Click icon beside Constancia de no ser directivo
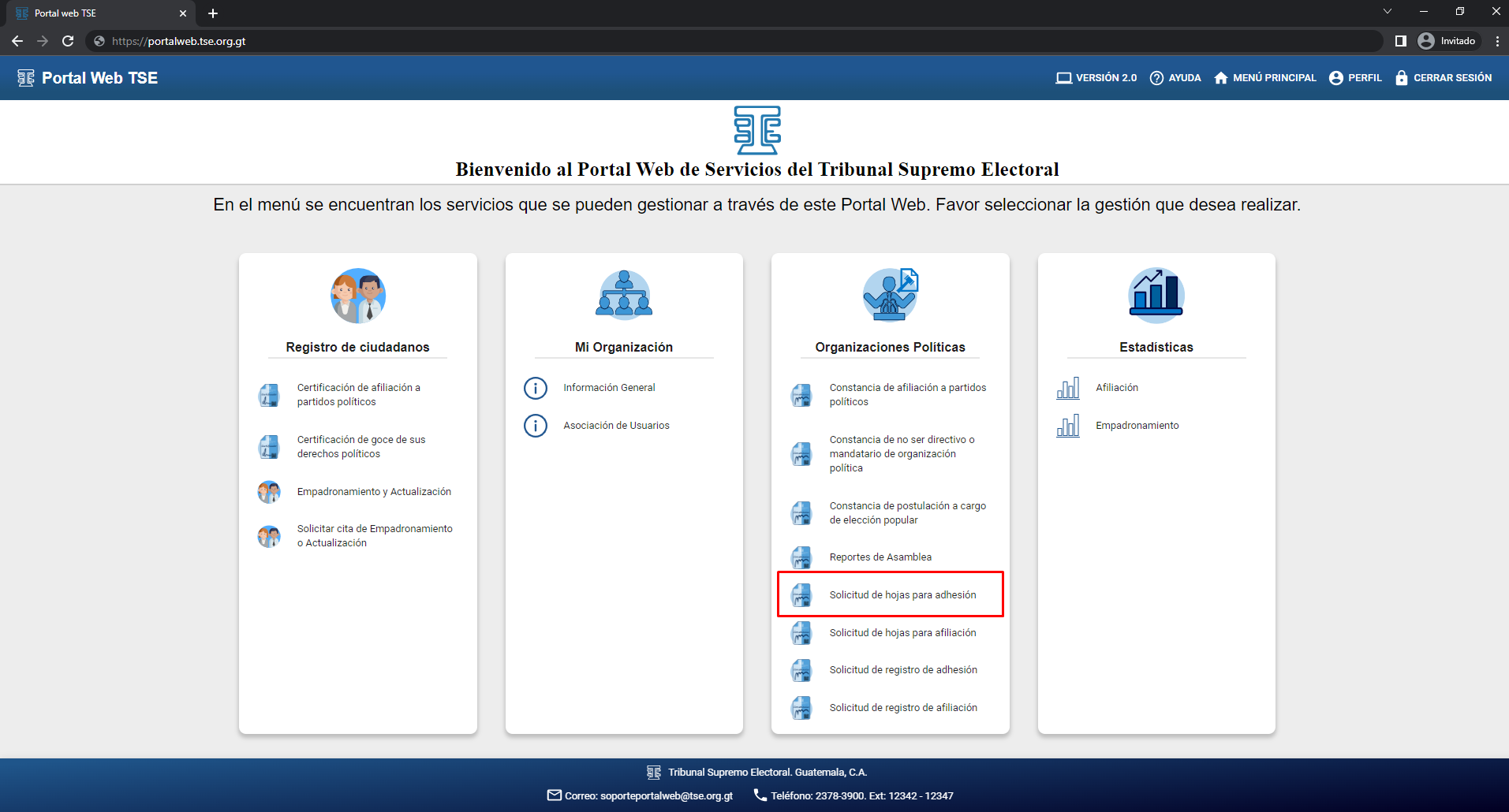The width and height of the screenshot is (1509, 812). (x=801, y=454)
